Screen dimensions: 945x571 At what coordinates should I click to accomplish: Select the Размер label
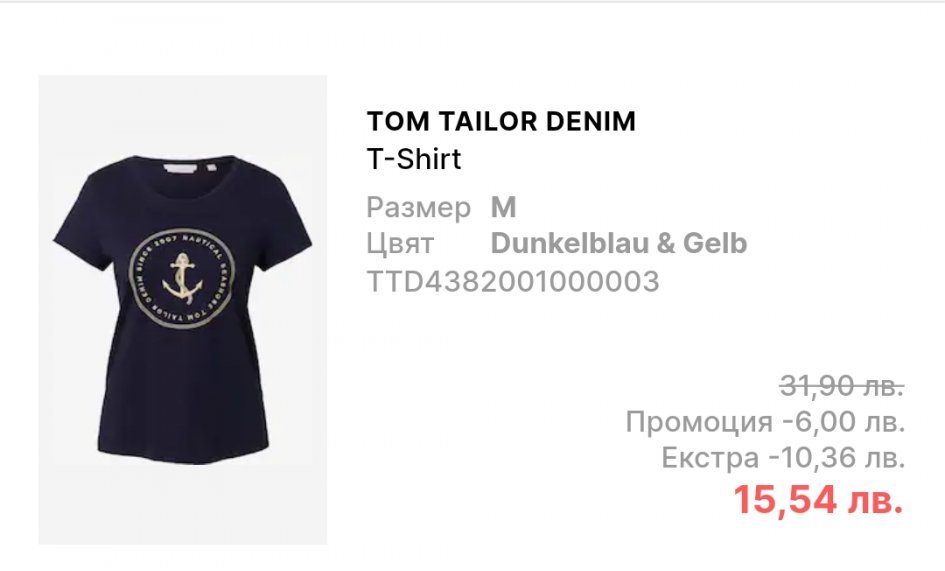point(418,208)
